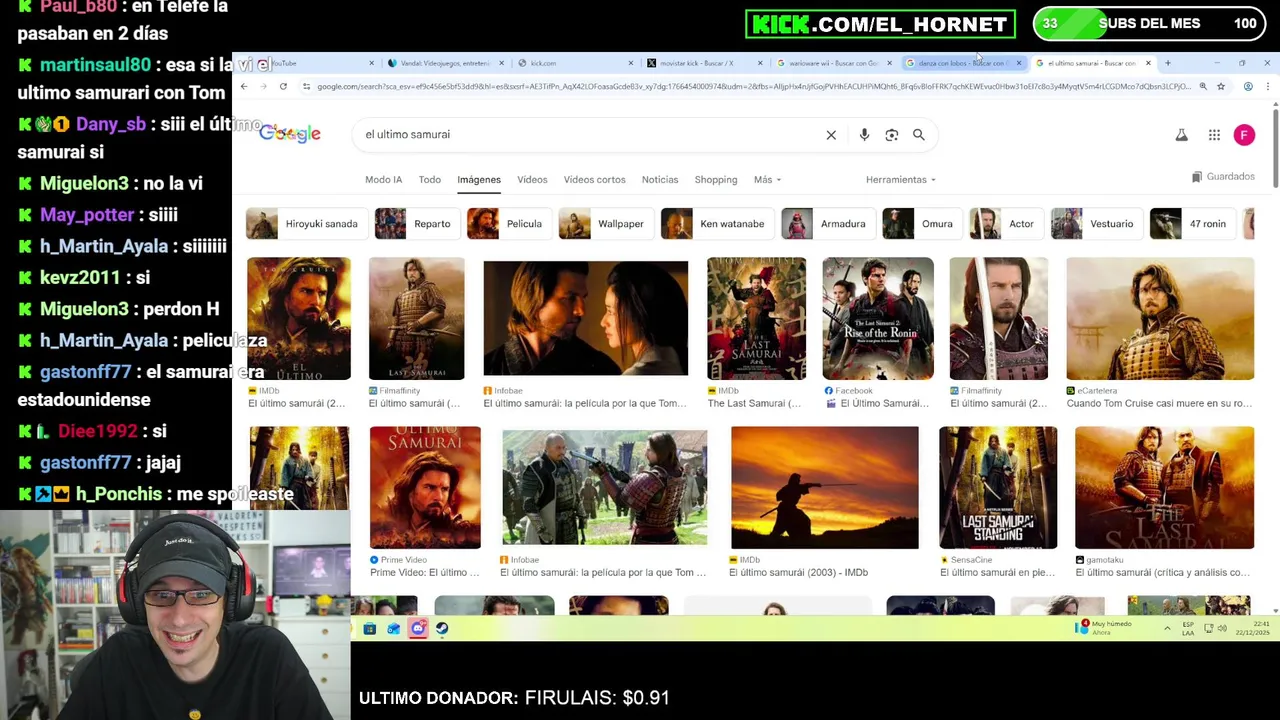Filter by Actor chip
Screen dimensions: 1280x720
[1005, 224]
